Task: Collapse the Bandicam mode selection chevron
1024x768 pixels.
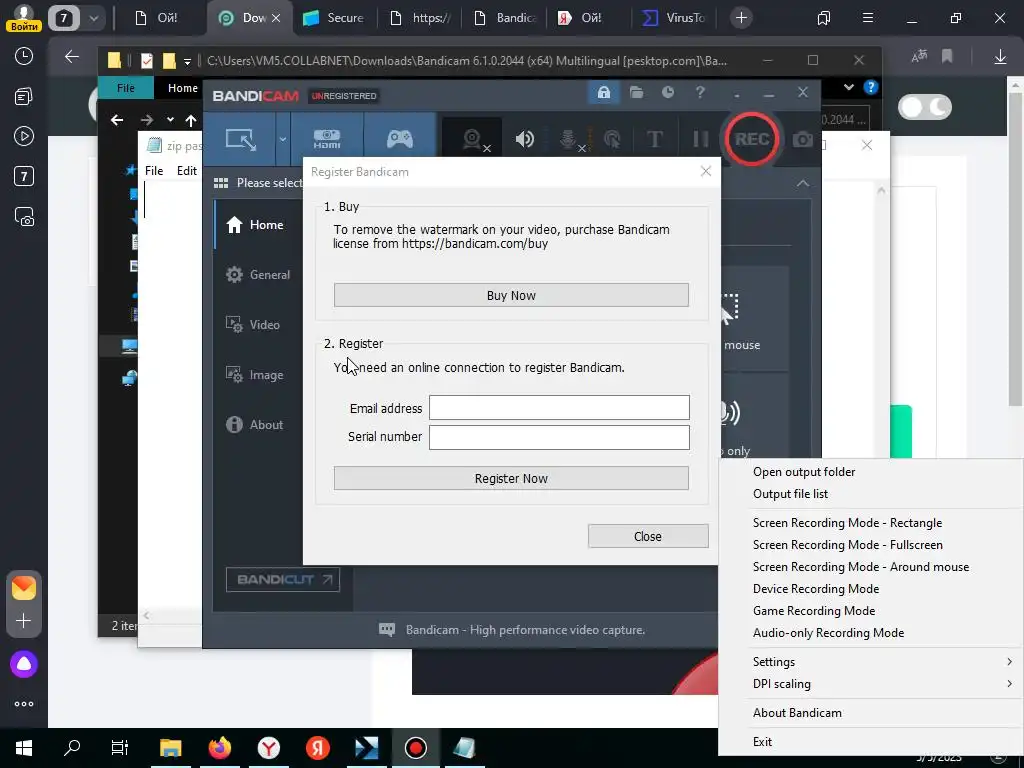Action: coord(803,184)
